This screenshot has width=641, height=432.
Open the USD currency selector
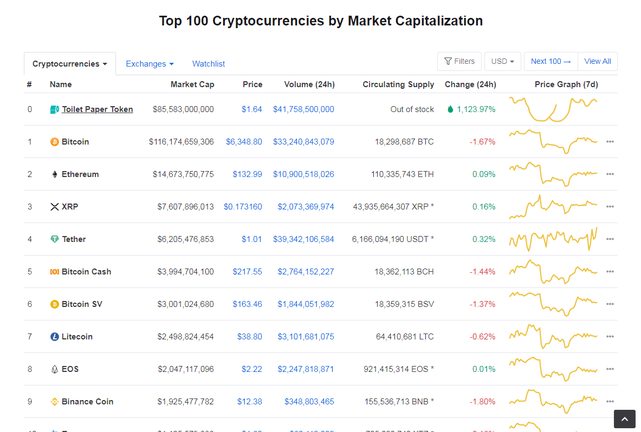[x=502, y=61]
